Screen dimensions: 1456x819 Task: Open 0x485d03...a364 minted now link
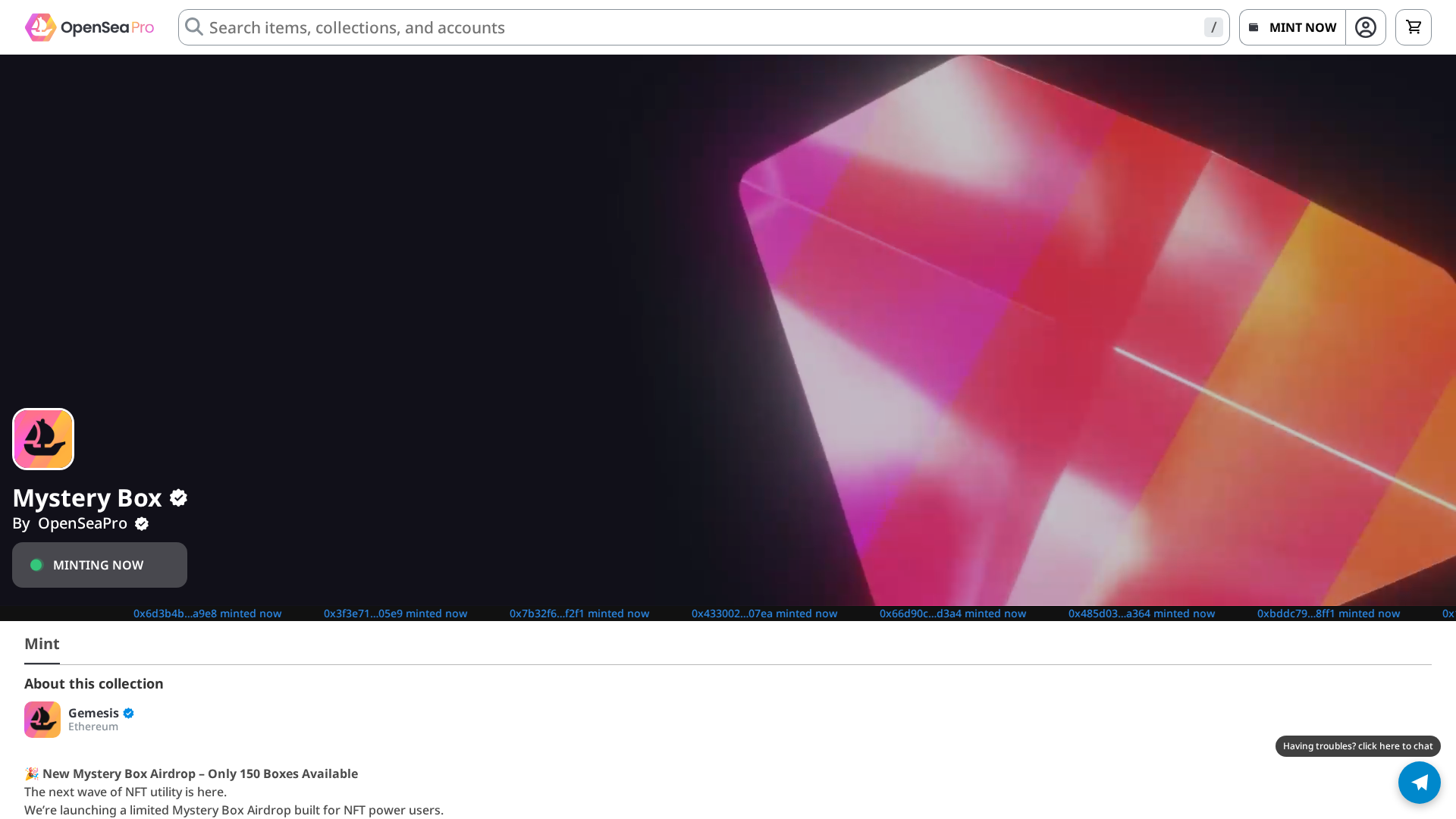click(x=1141, y=613)
